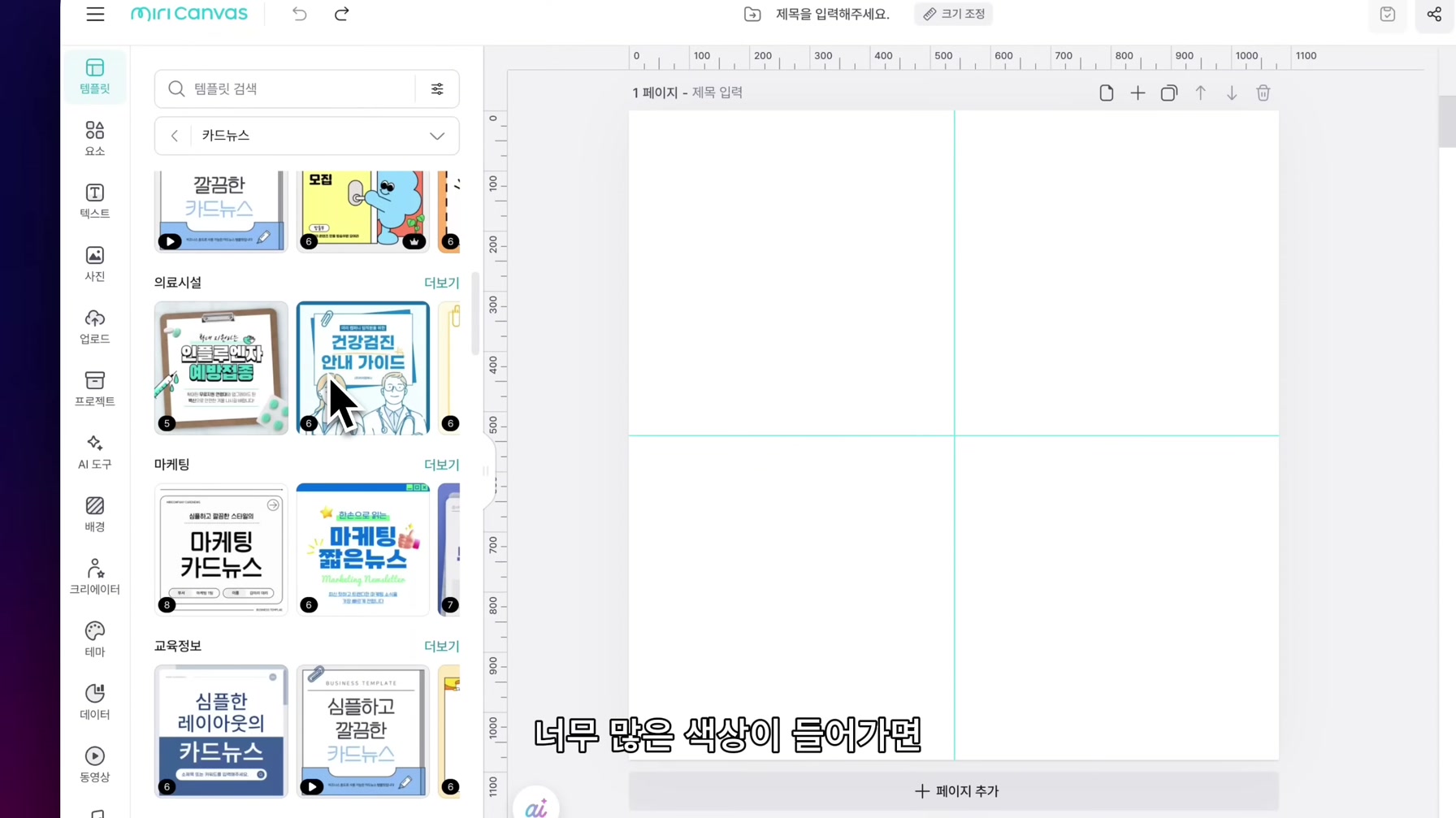Open the share icon in top bar
This screenshot has height=818, width=1456.
tap(1435, 14)
